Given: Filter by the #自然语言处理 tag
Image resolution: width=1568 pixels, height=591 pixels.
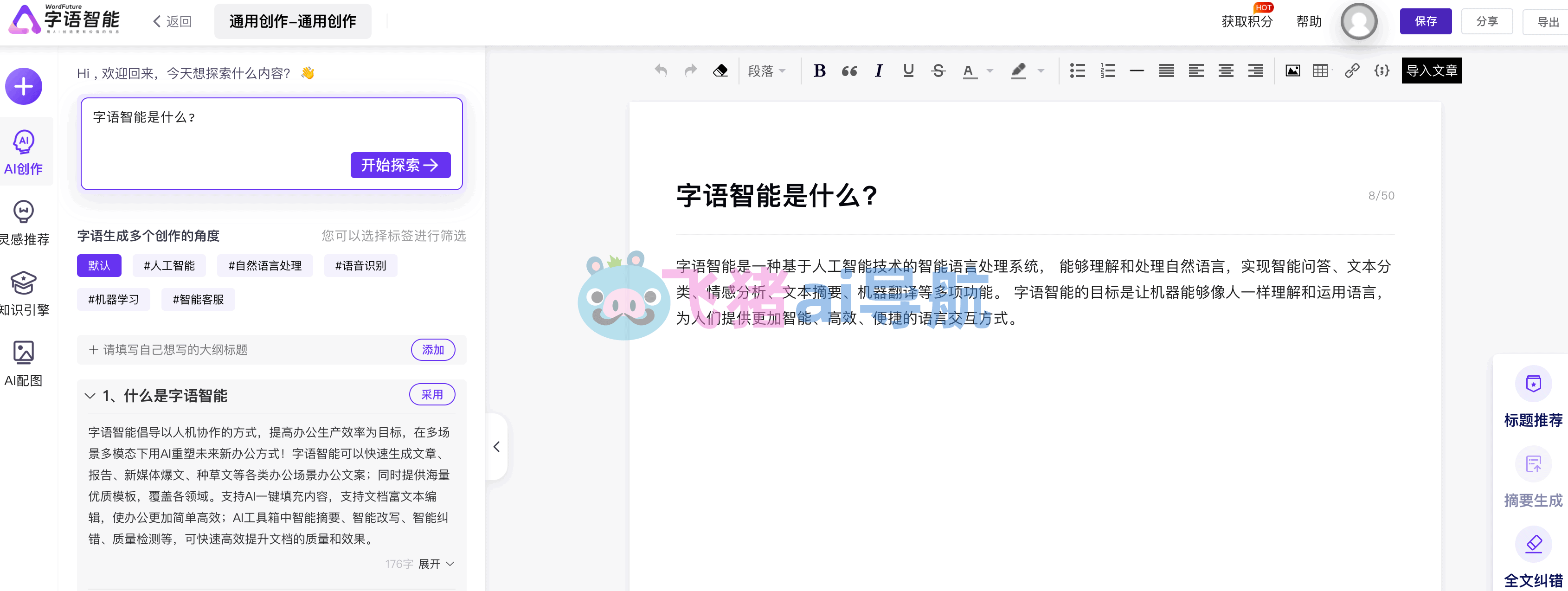Looking at the screenshot, I should click(265, 265).
